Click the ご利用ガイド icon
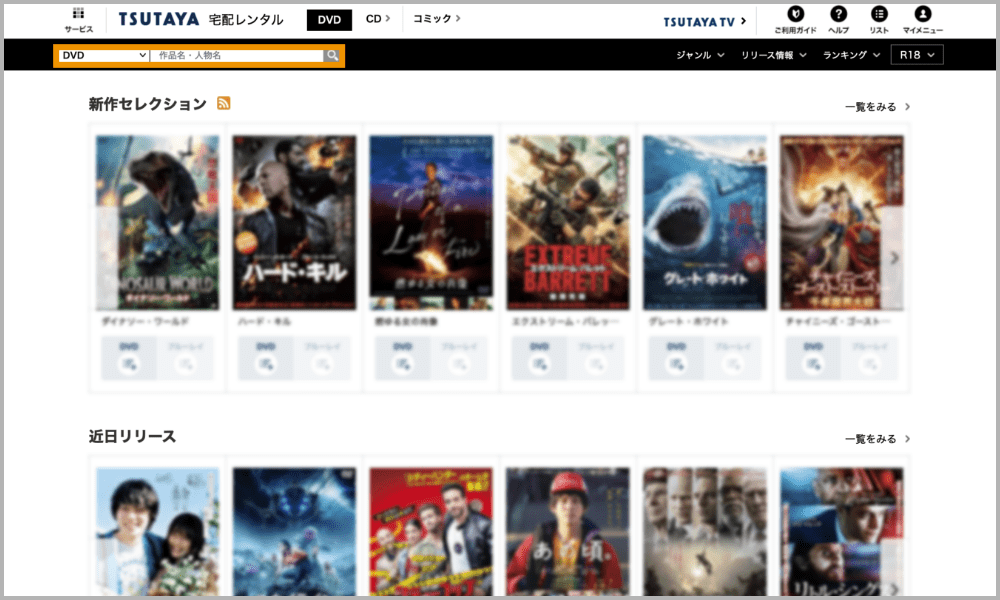The width and height of the screenshot is (1000, 600). click(x=795, y=14)
